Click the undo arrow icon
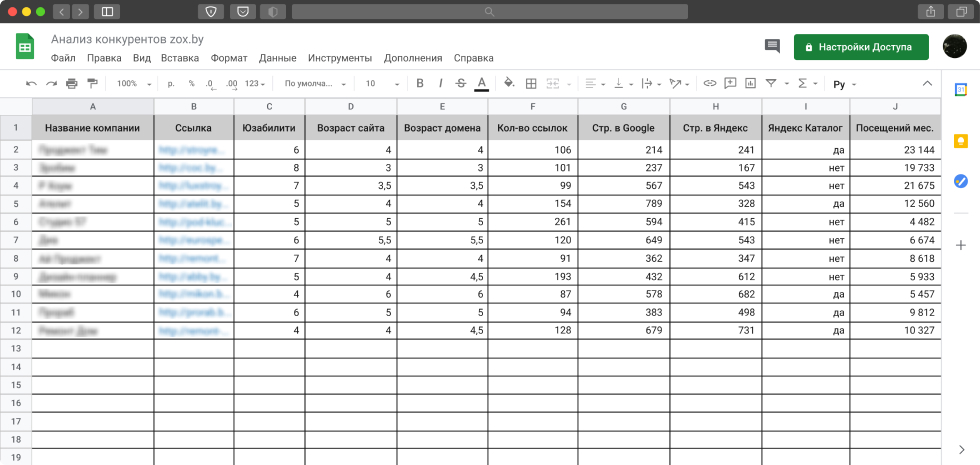This screenshot has width=980, height=465. (31, 84)
